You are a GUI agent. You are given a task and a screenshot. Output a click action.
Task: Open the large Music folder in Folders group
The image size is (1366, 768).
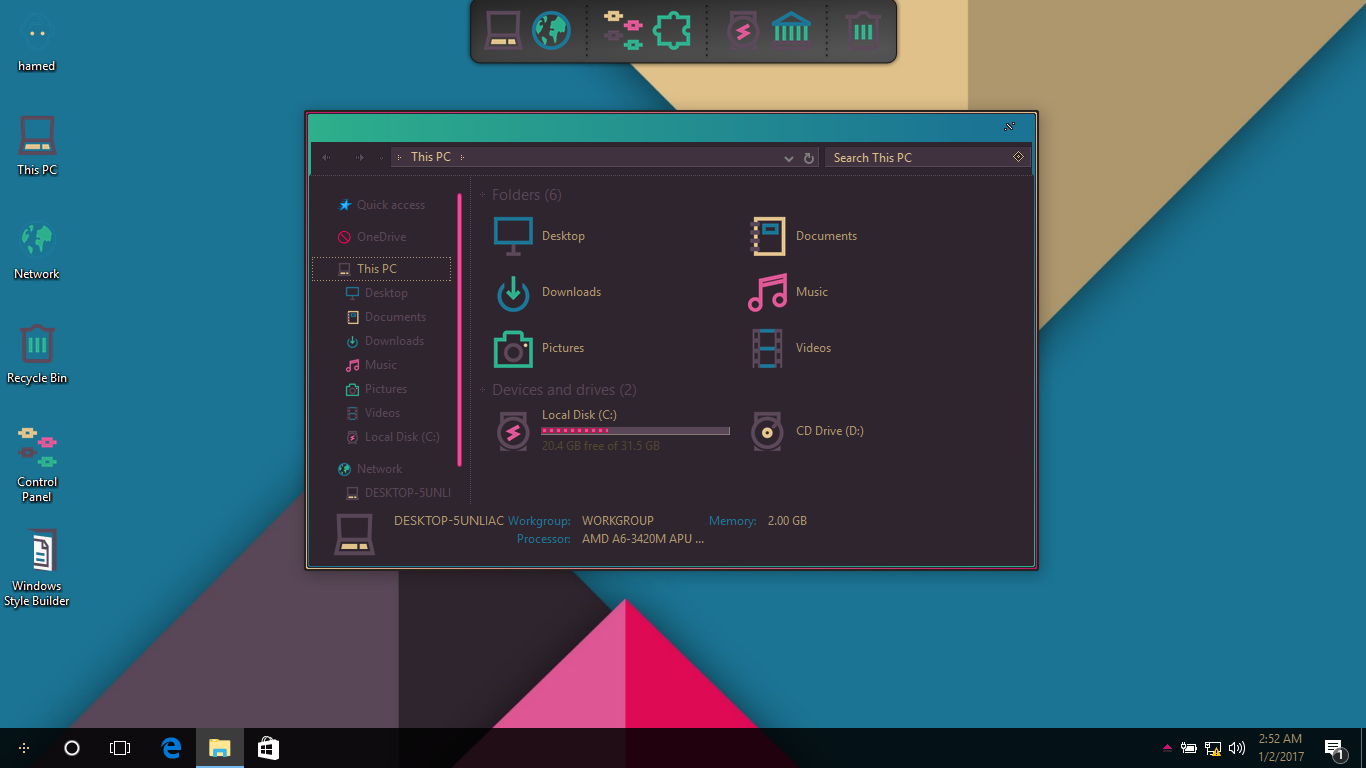[768, 292]
